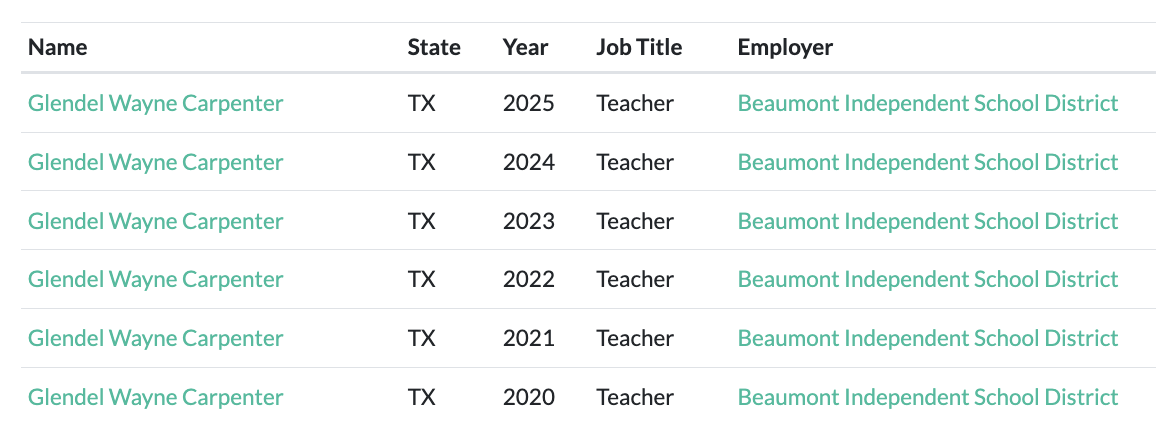Image resolution: width=1156 pixels, height=448 pixels.
Task: Open Glendel Wayne Carpenter's 2025 record
Action: (x=156, y=104)
